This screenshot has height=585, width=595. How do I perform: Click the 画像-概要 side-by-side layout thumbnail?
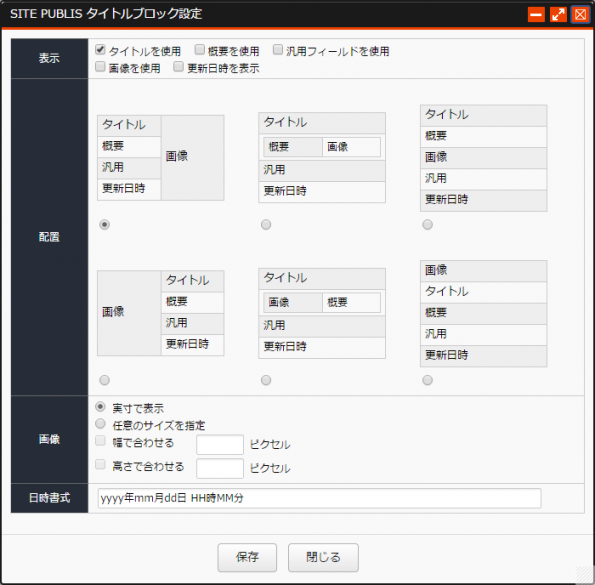[x=322, y=313]
